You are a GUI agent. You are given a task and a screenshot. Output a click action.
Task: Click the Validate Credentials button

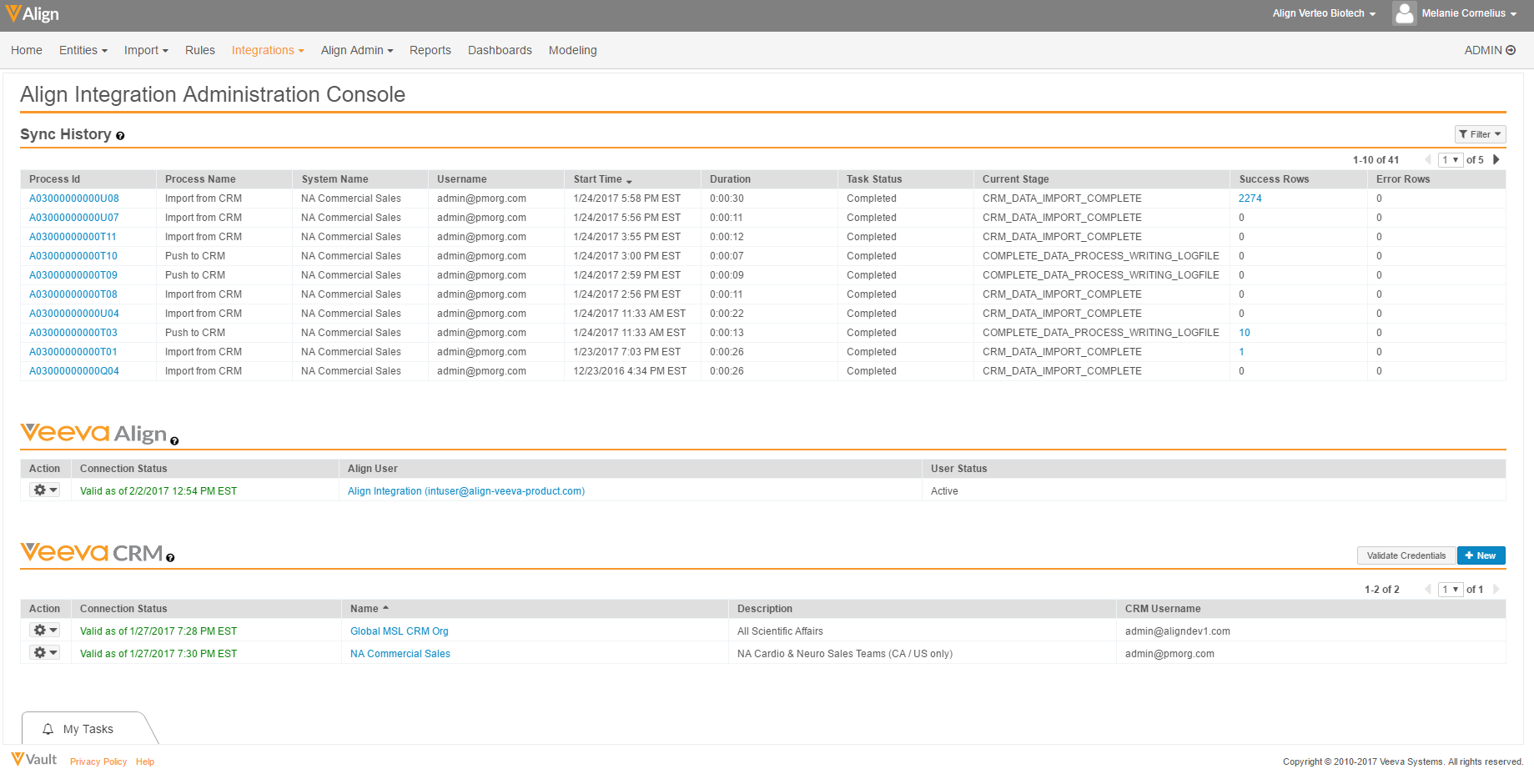coord(1406,555)
